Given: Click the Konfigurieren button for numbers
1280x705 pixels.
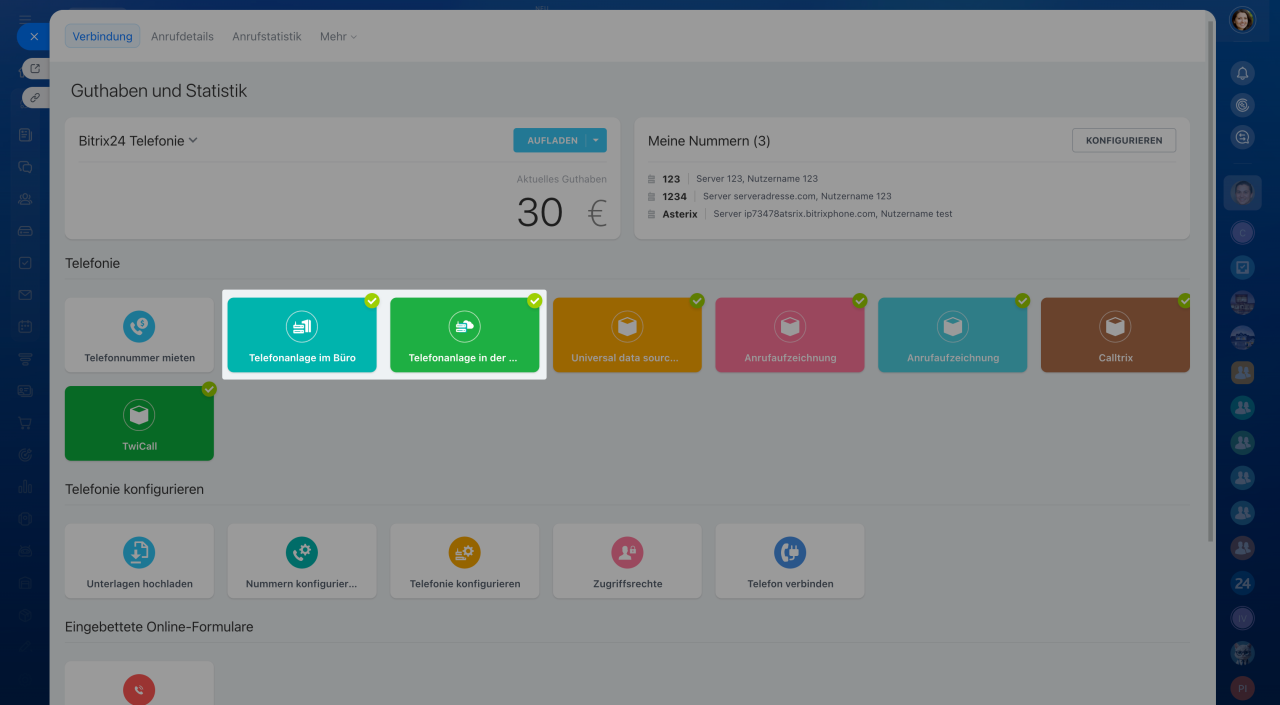Looking at the screenshot, I should click(x=1123, y=141).
